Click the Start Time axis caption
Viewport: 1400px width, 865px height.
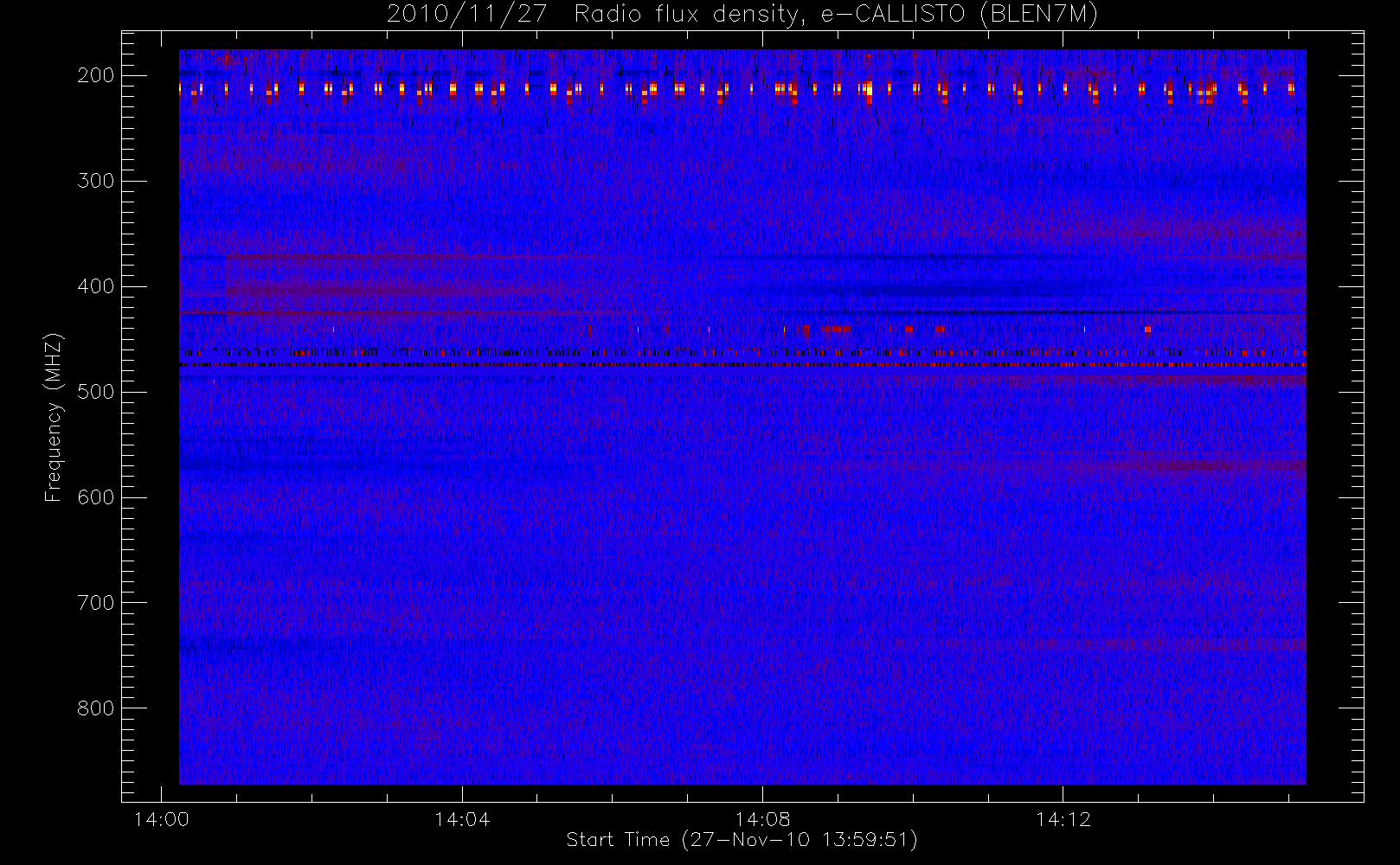pyautogui.click(x=742, y=840)
